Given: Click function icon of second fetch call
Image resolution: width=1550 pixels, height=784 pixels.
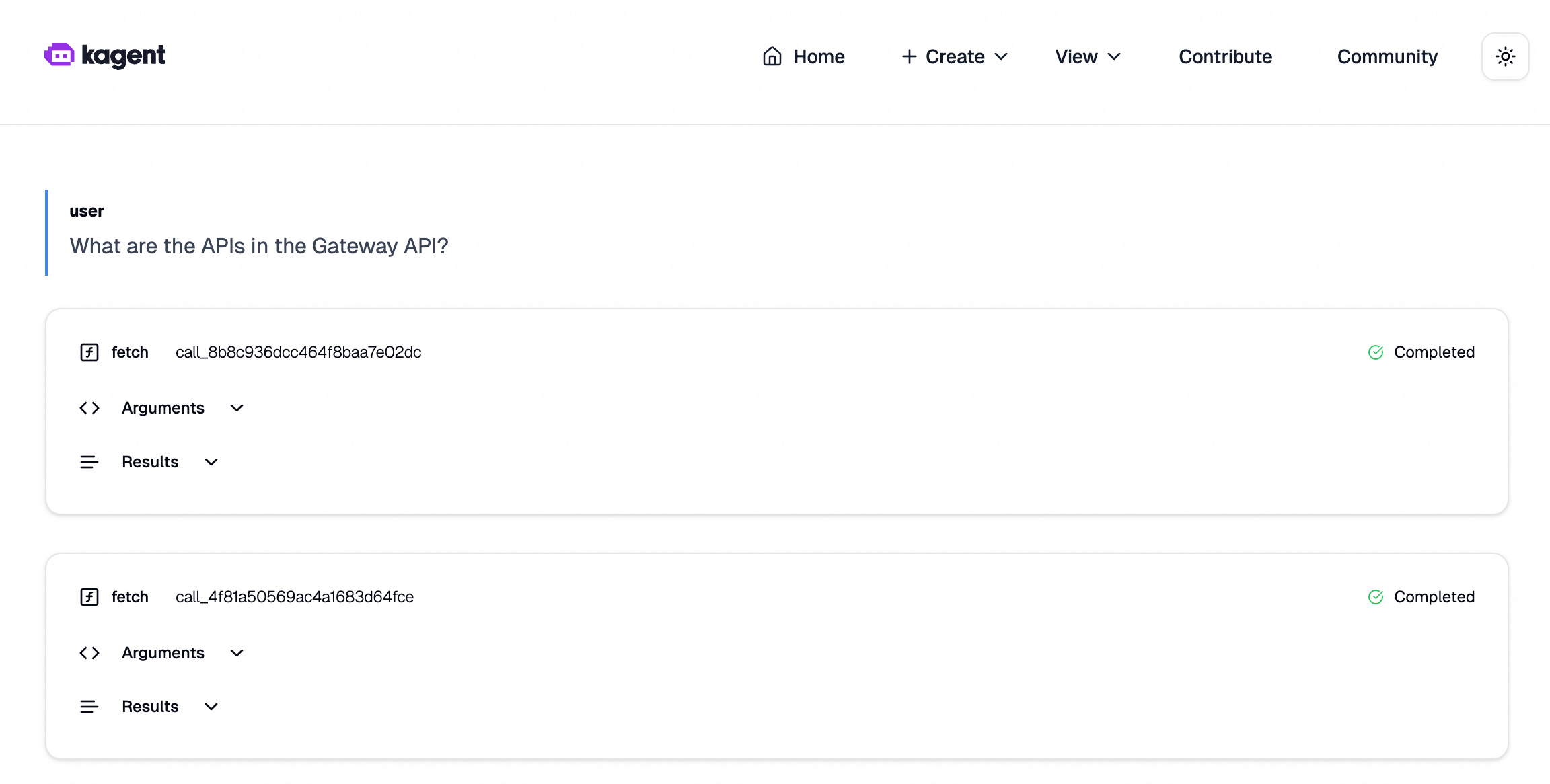Looking at the screenshot, I should coord(89,597).
